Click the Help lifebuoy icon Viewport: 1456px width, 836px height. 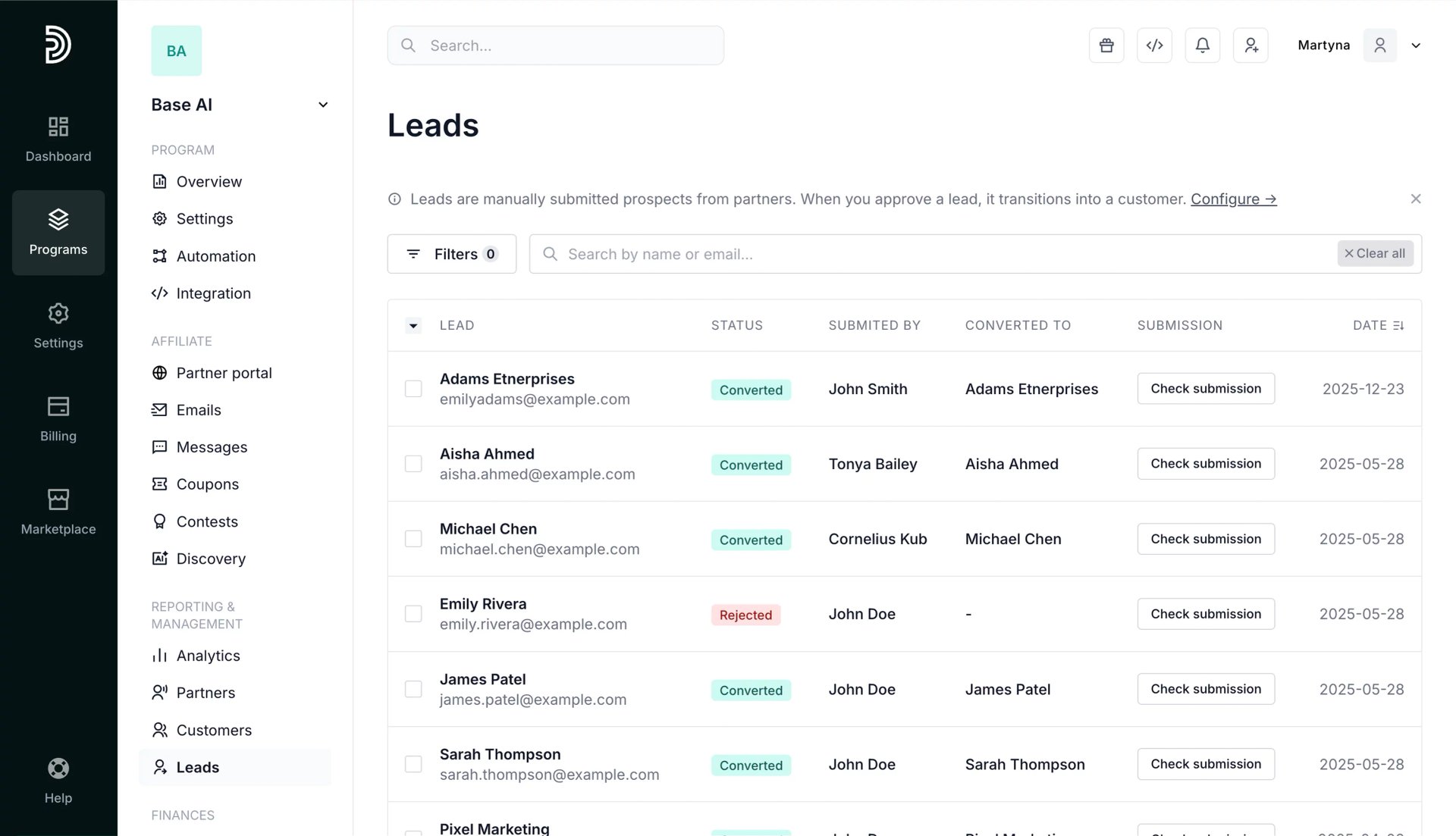pyautogui.click(x=58, y=769)
